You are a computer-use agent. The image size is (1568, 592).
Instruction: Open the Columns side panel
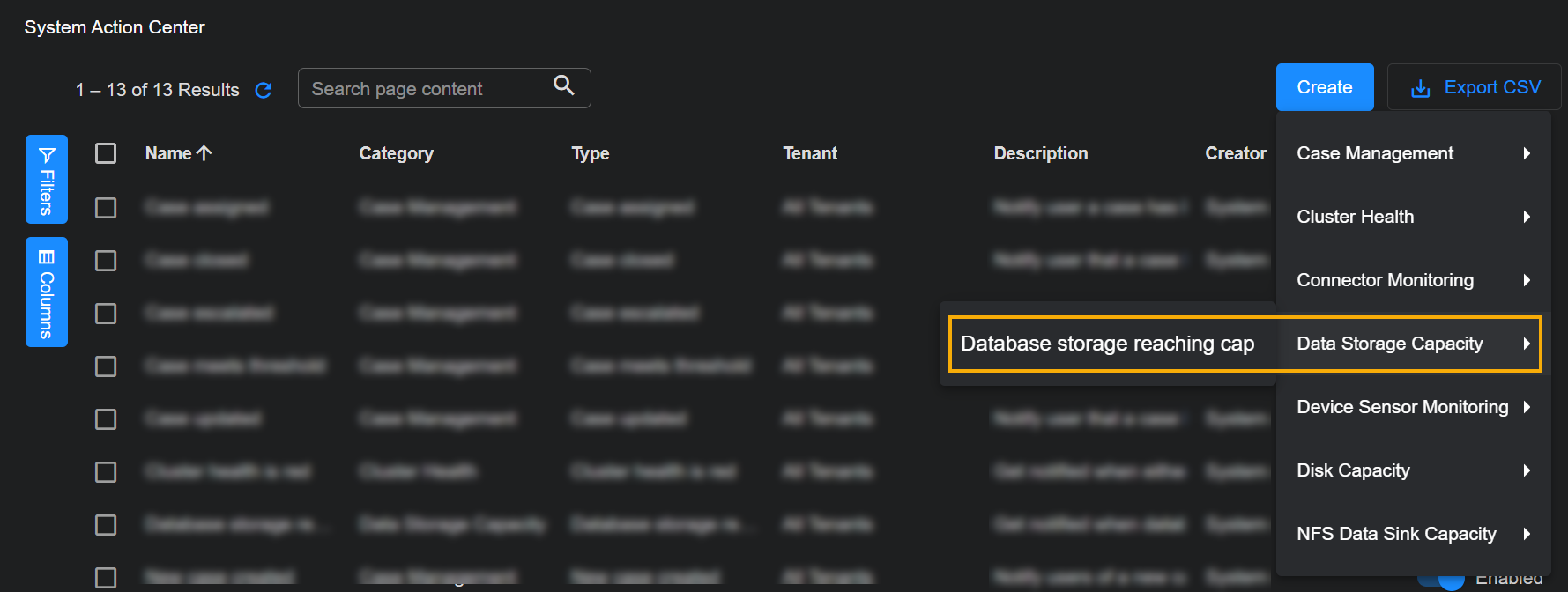[x=47, y=292]
